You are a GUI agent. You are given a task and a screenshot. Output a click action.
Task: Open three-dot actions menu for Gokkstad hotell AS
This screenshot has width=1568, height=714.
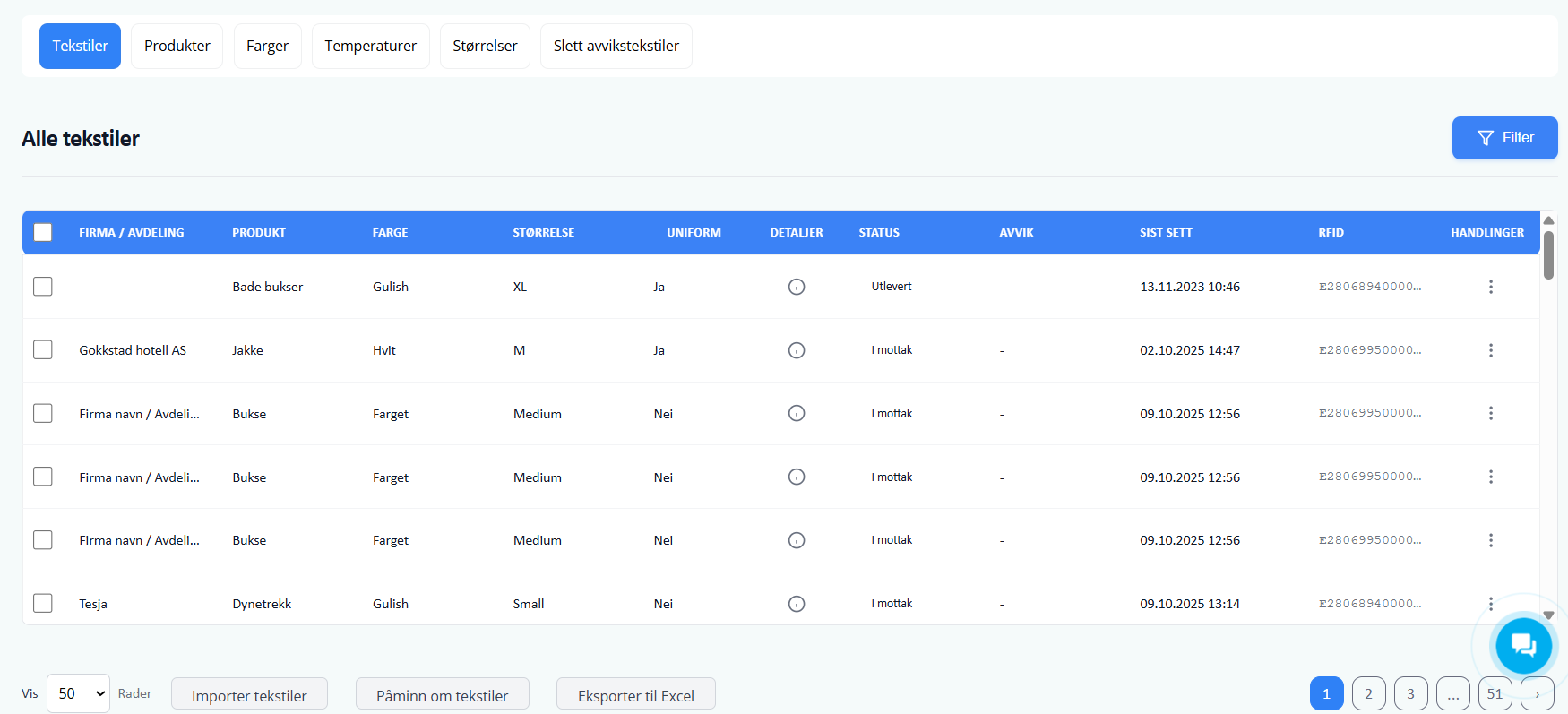tap(1490, 350)
